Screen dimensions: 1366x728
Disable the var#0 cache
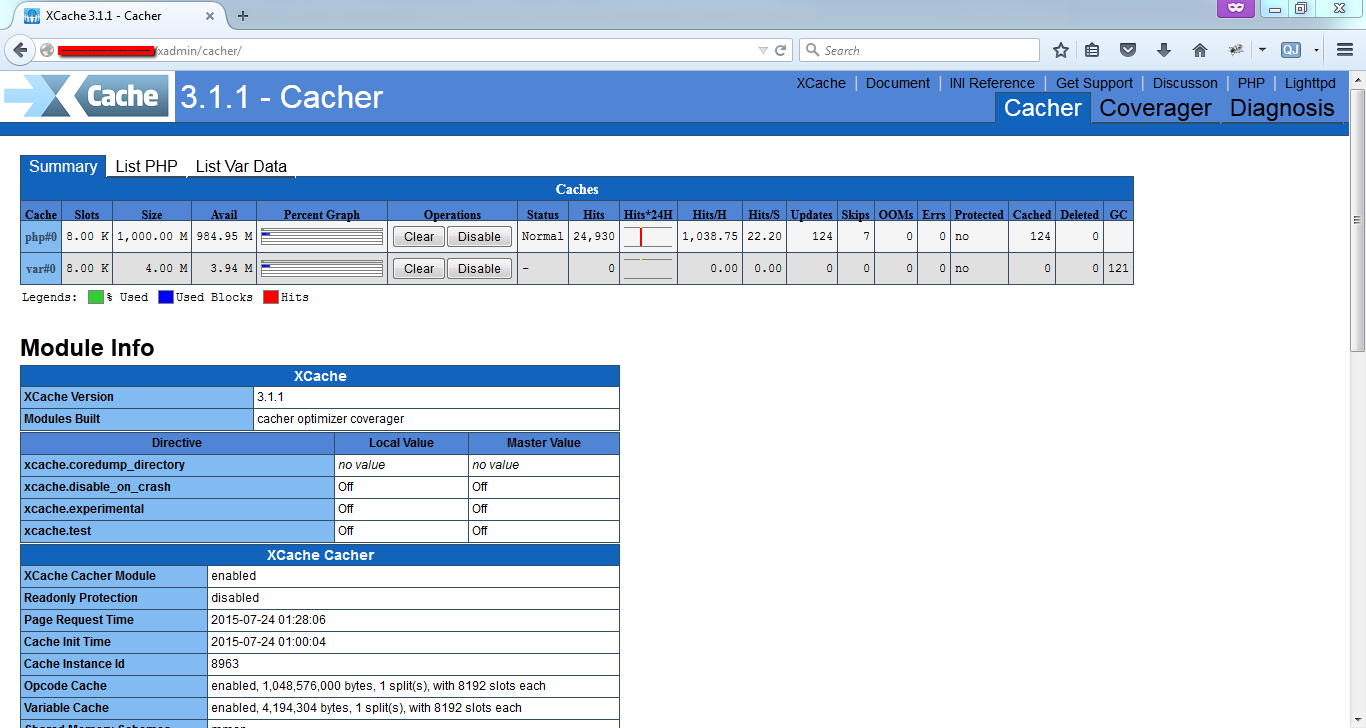[479, 268]
